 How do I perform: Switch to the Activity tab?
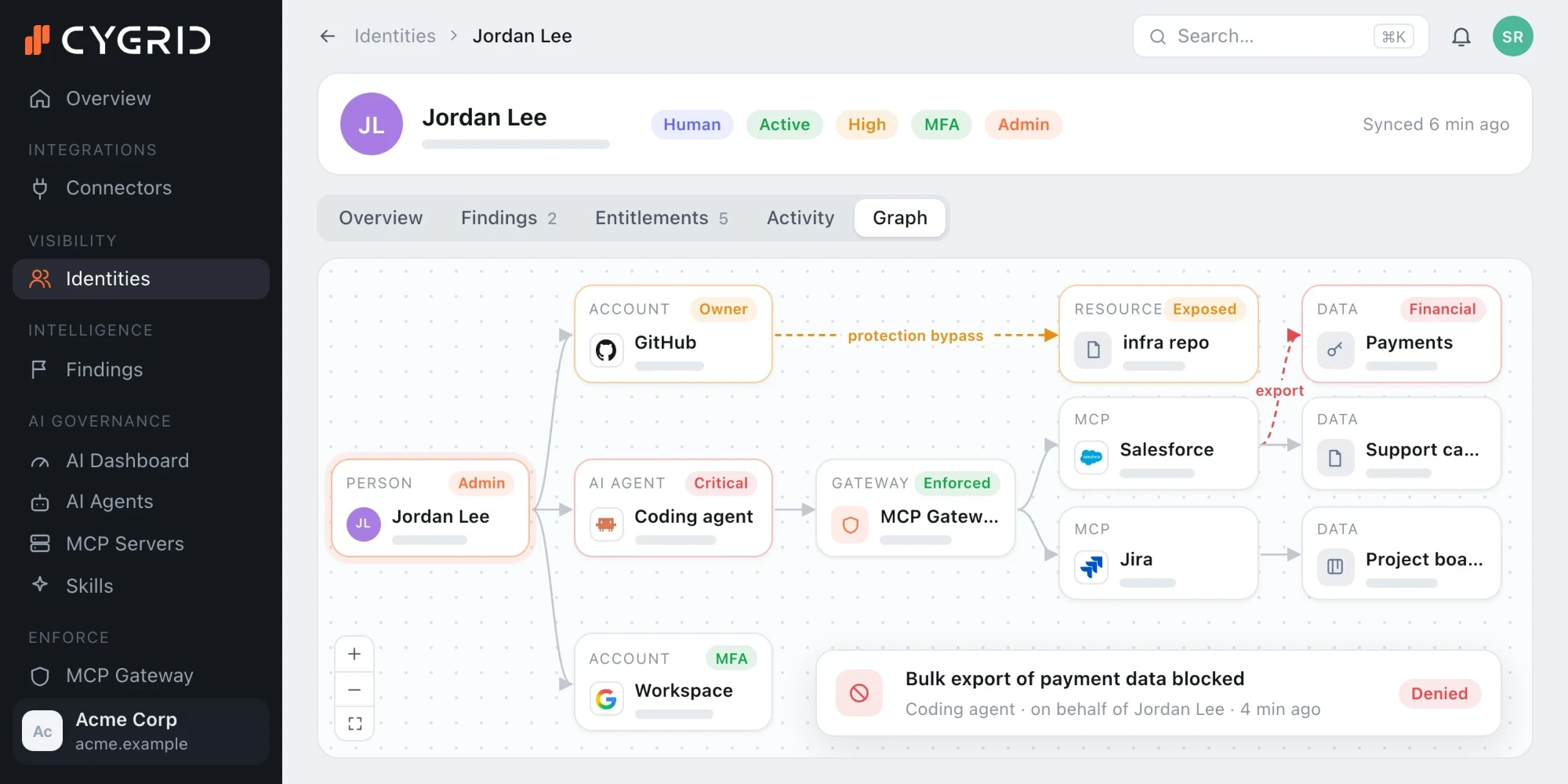(800, 218)
